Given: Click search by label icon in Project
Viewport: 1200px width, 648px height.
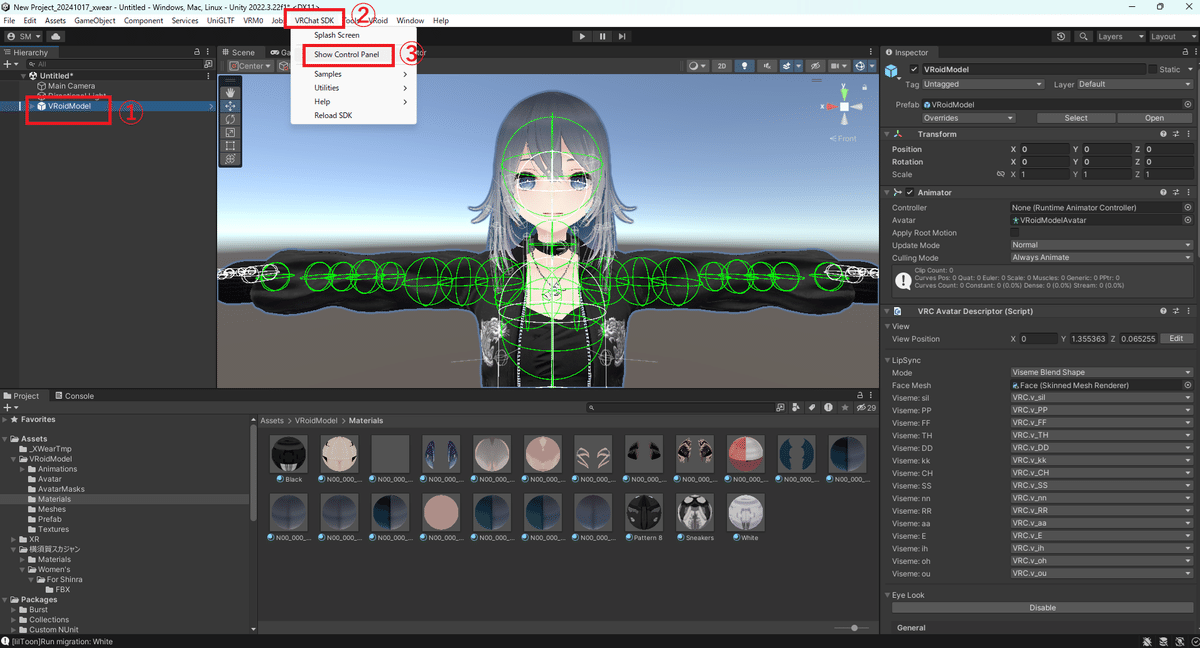Looking at the screenshot, I should coord(812,408).
